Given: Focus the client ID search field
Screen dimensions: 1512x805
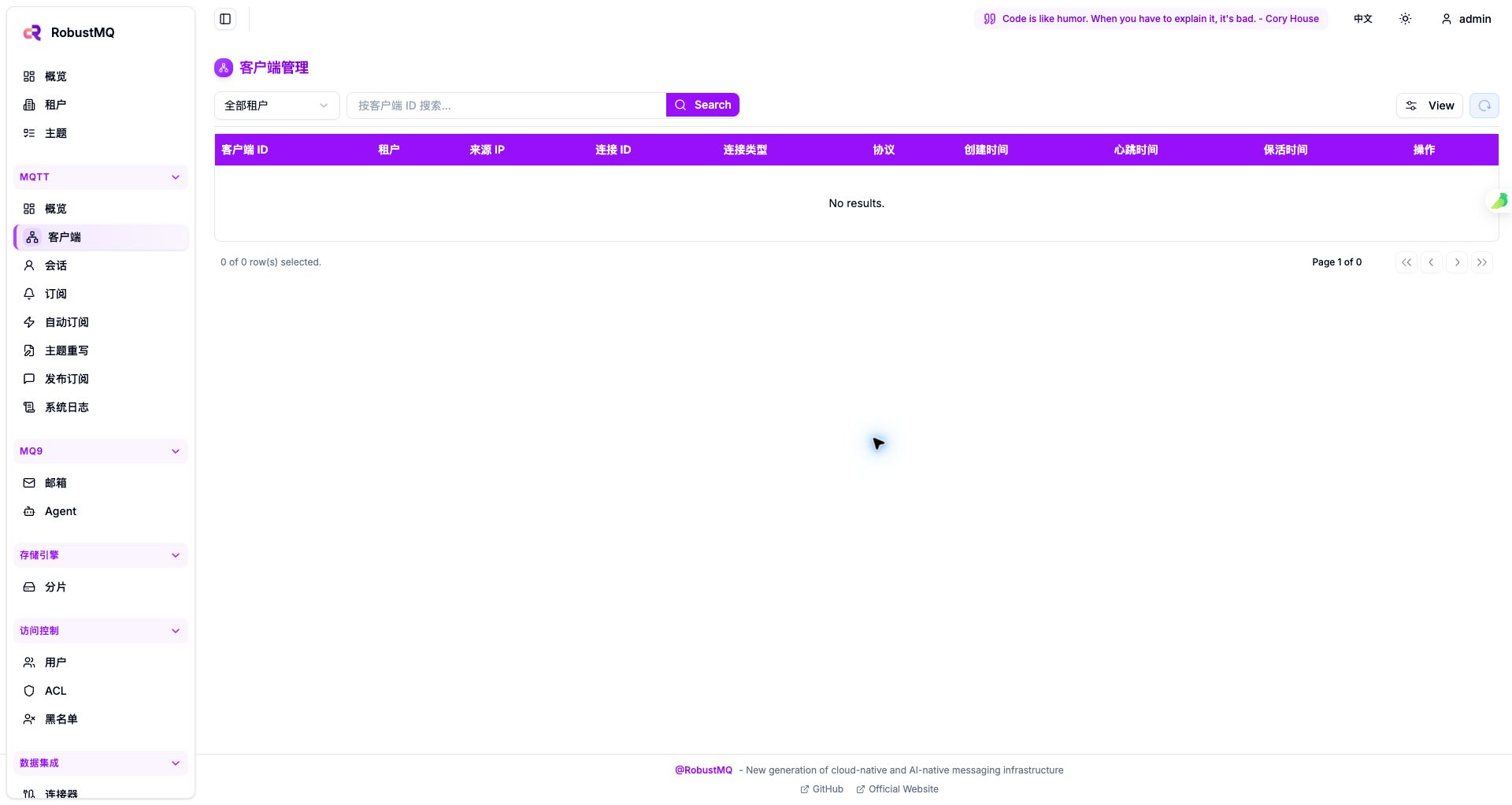Looking at the screenshot, I should pyautogui.click(x=506, y=106).
